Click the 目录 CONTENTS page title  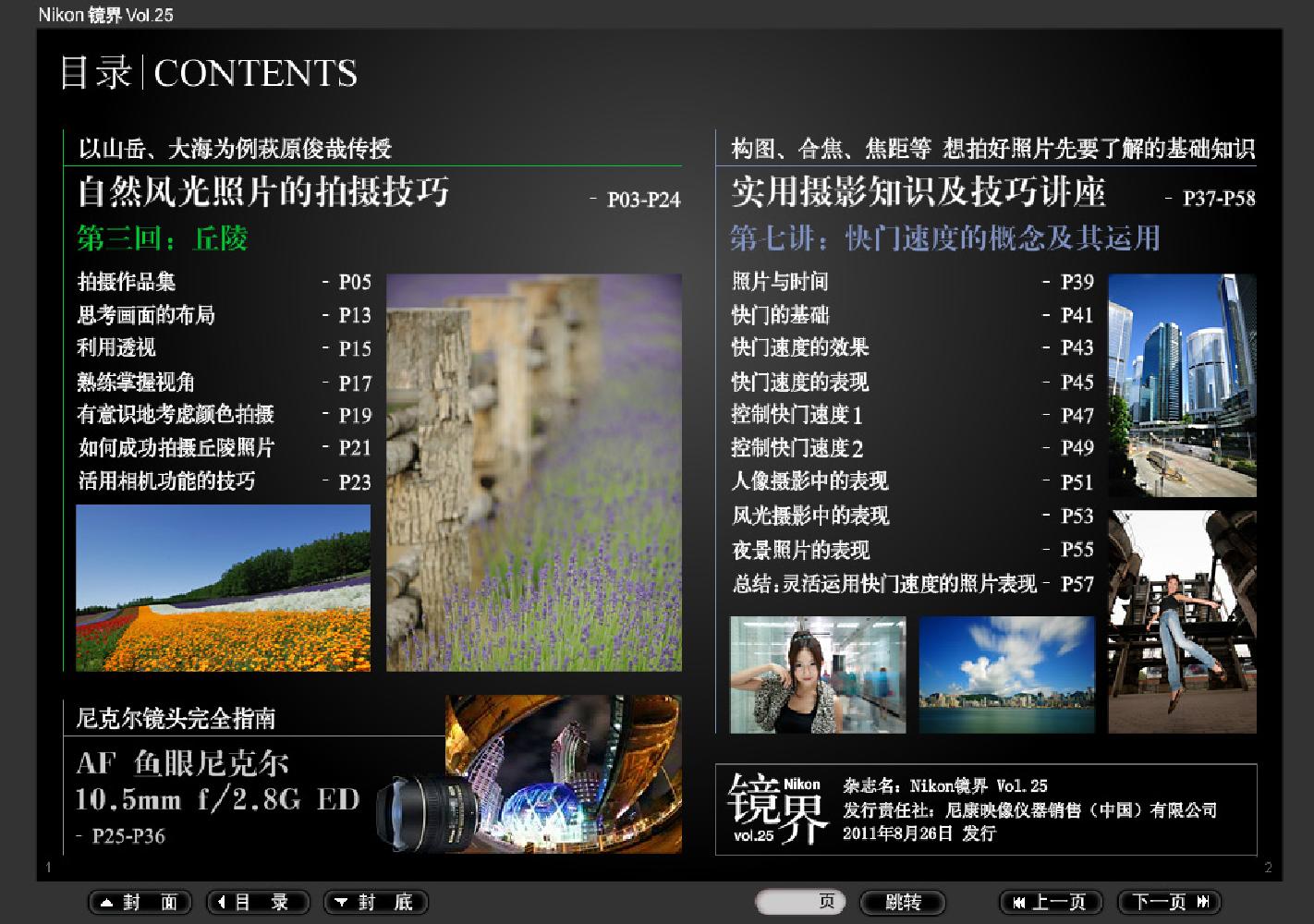coord(208,73)
